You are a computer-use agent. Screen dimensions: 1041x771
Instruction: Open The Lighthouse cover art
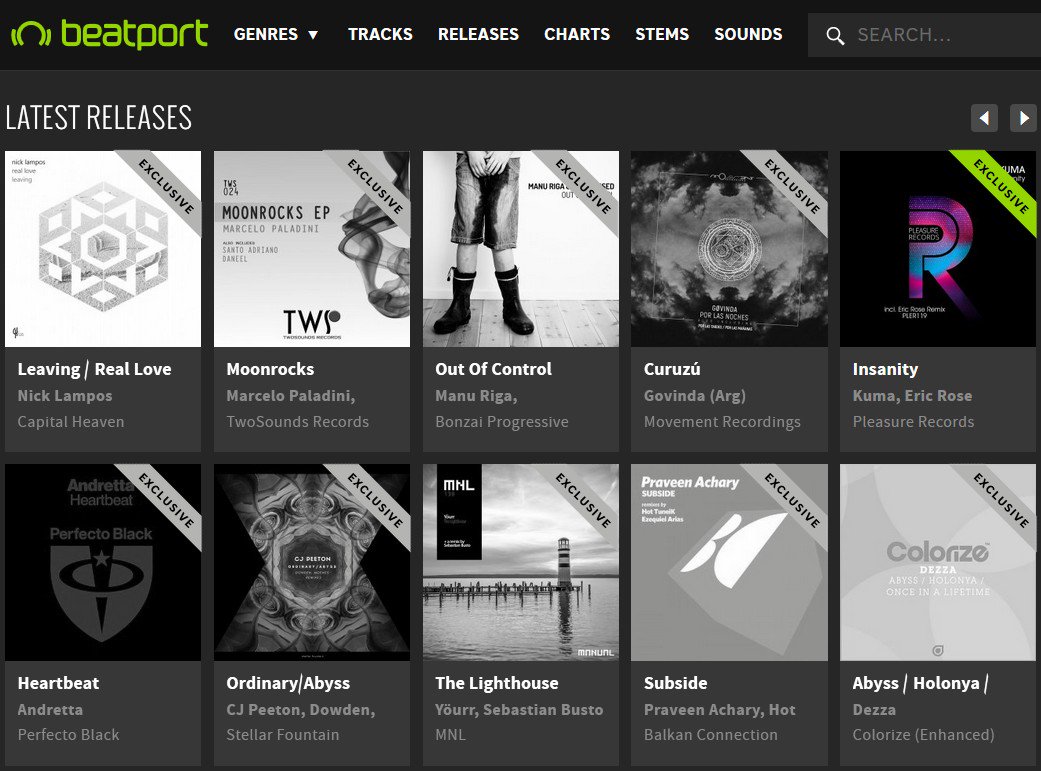(x=520, y=562)
